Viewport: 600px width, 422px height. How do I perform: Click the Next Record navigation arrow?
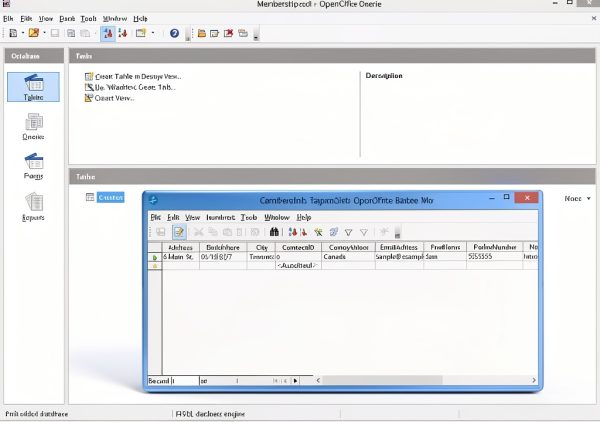[x=295, y=381]
